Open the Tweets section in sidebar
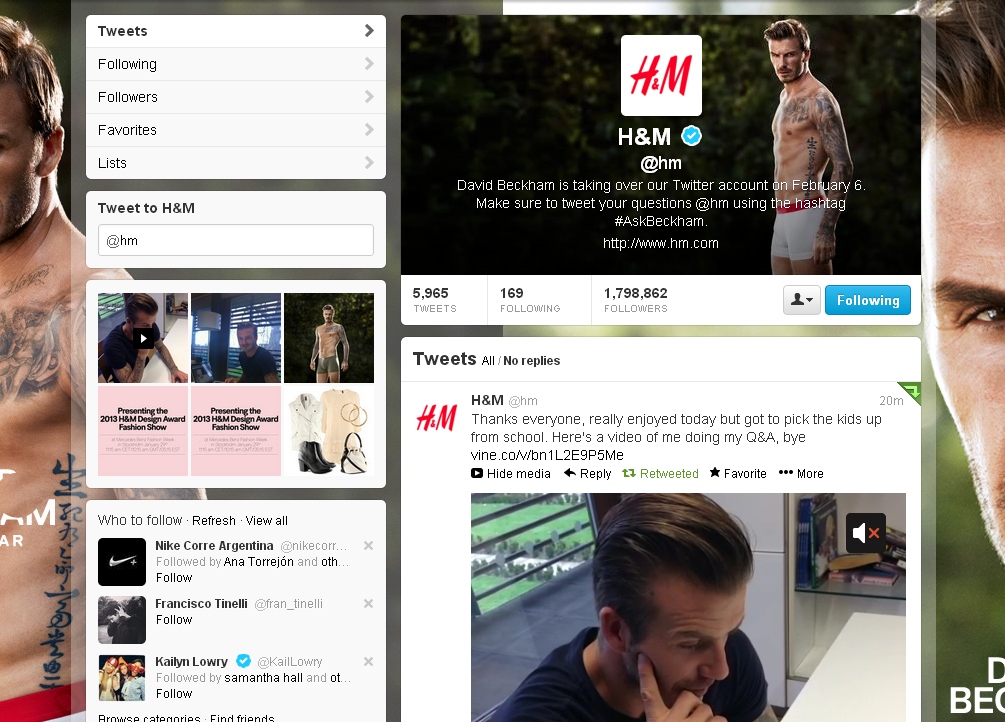 coord(236,31)
